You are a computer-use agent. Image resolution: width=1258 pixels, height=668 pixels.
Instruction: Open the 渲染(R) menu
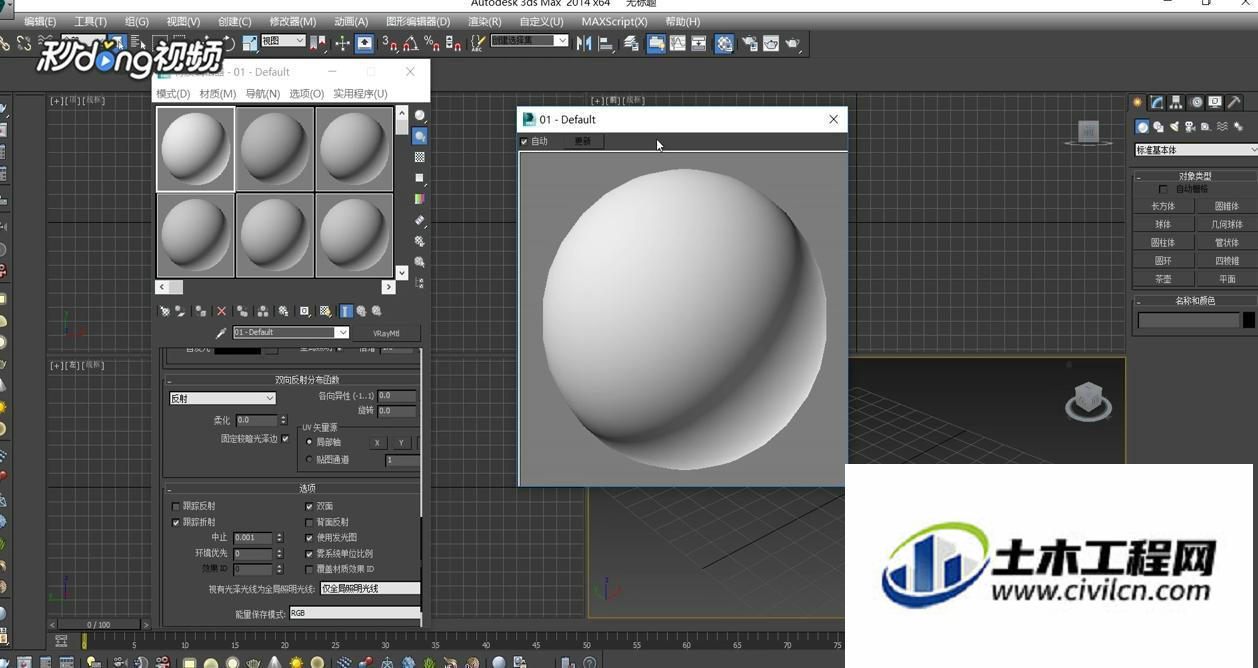pyautogui.click(x=485, y=21)
